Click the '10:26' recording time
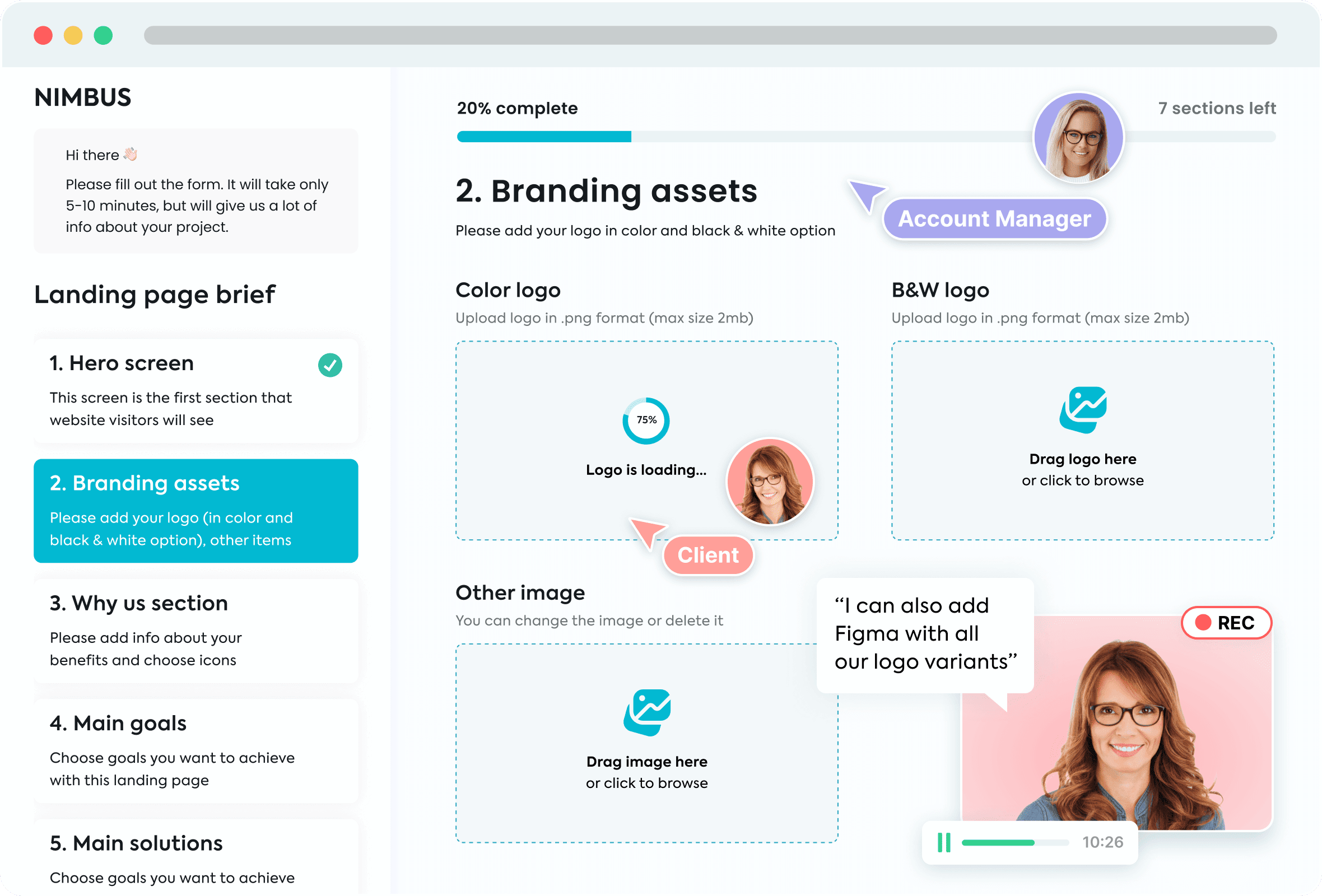The image size is (1322, 896). pos(1102,842)
